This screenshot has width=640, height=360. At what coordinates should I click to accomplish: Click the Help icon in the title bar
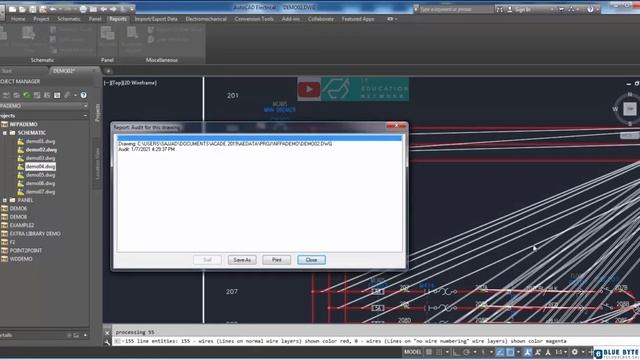590,9
